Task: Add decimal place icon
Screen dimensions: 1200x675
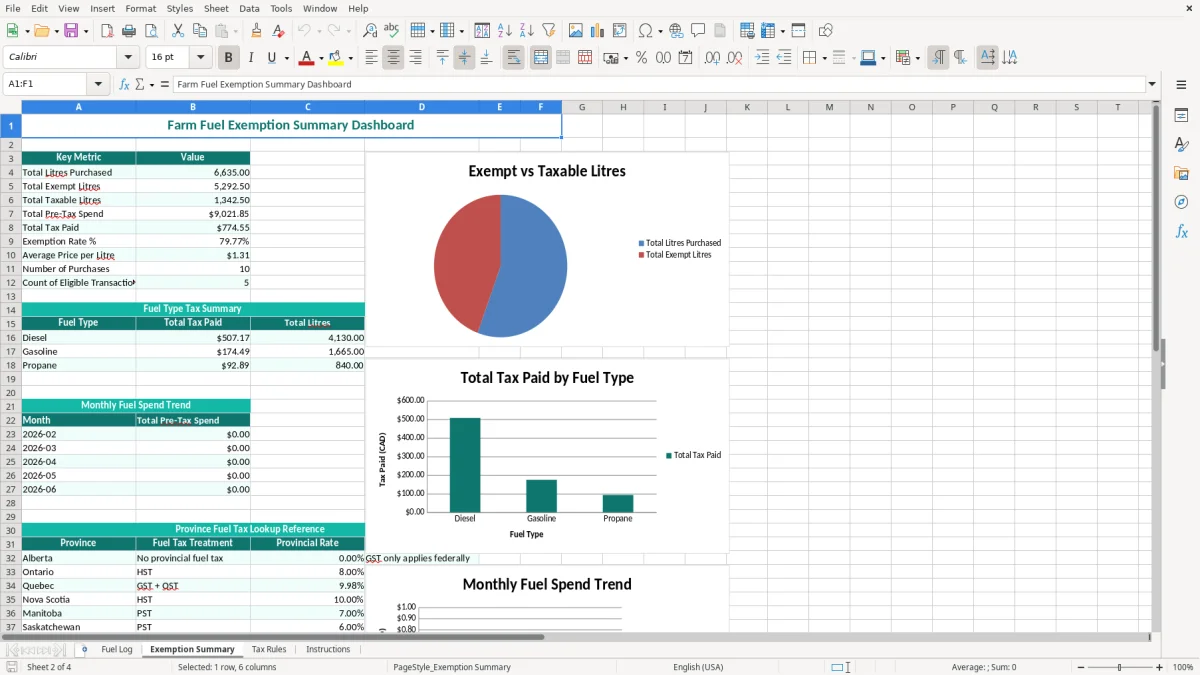Action: coord(712,58)
